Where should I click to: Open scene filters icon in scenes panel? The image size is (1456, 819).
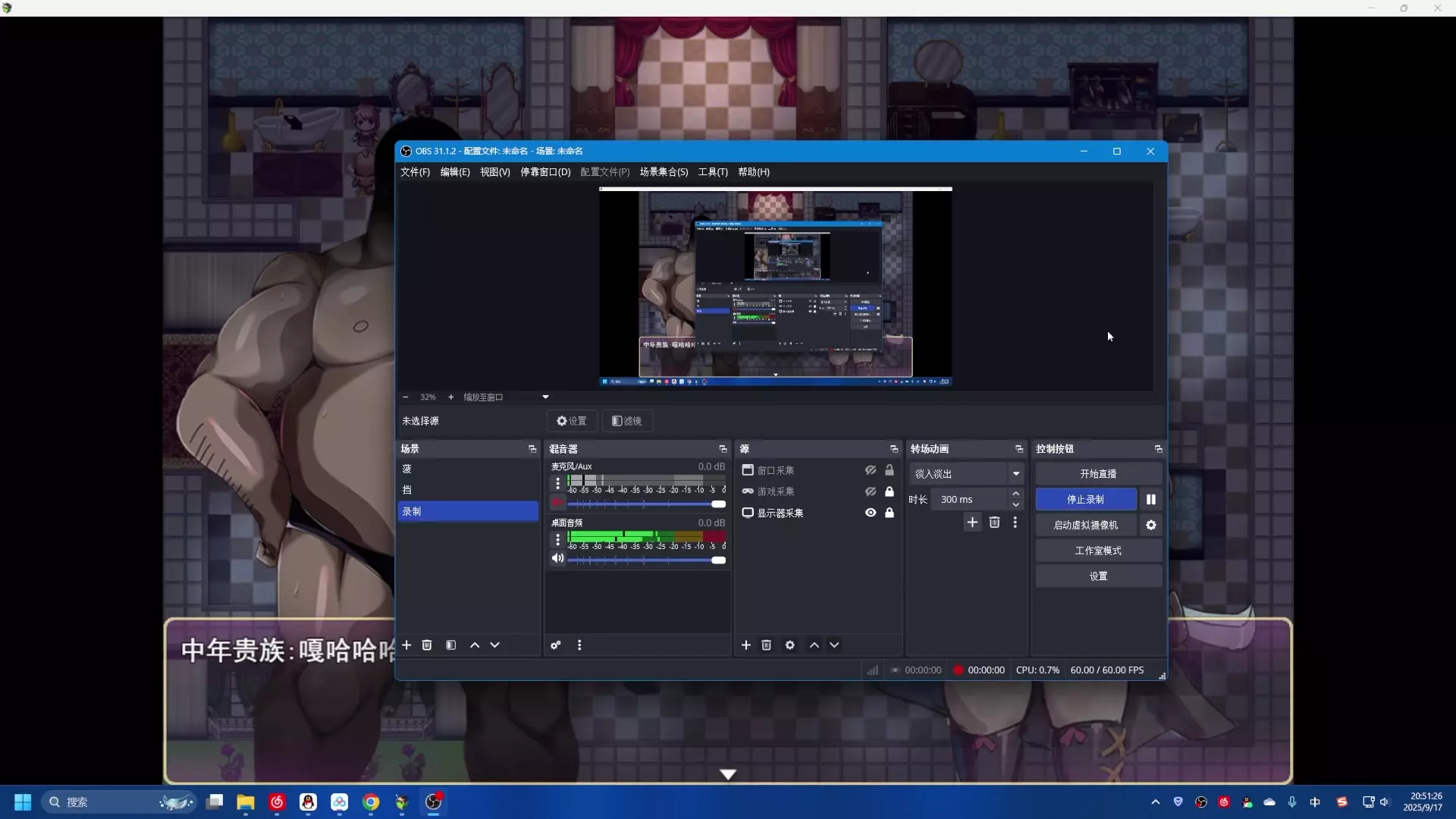(x=451, y=645)
